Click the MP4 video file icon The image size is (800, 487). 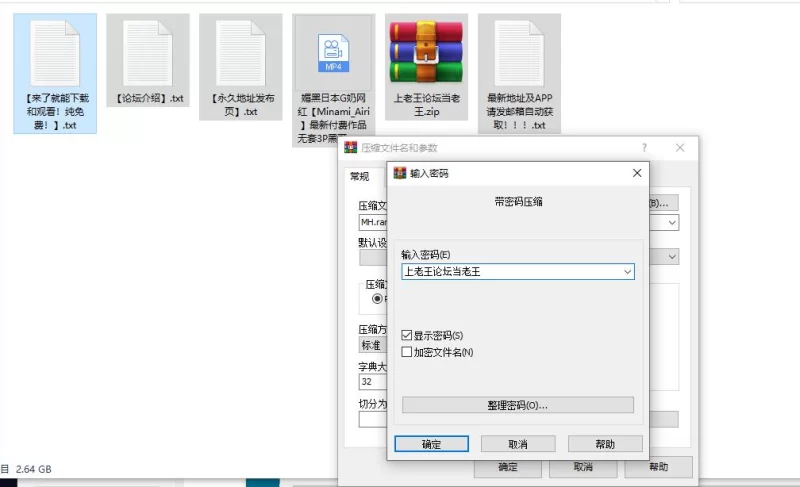[x=333, y=53]
